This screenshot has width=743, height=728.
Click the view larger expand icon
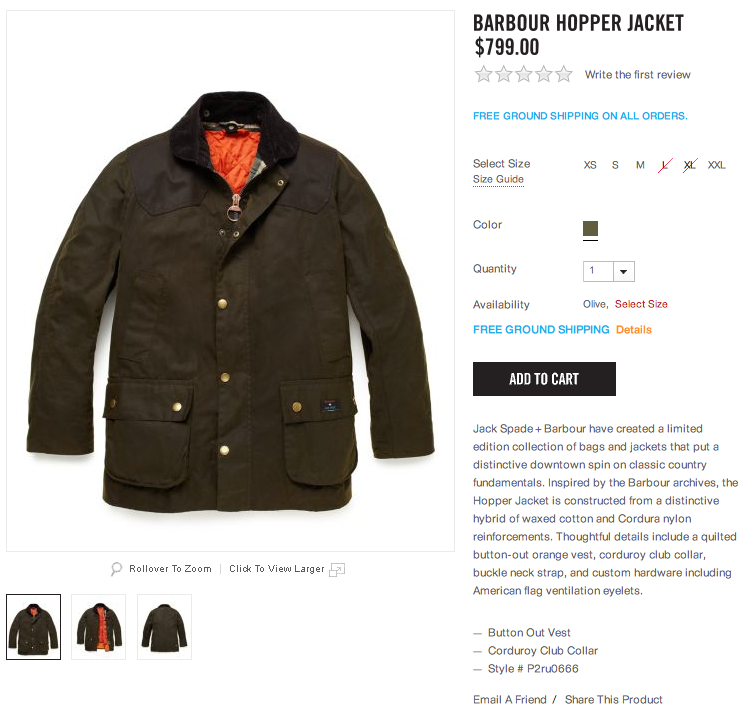coord(337,570)
